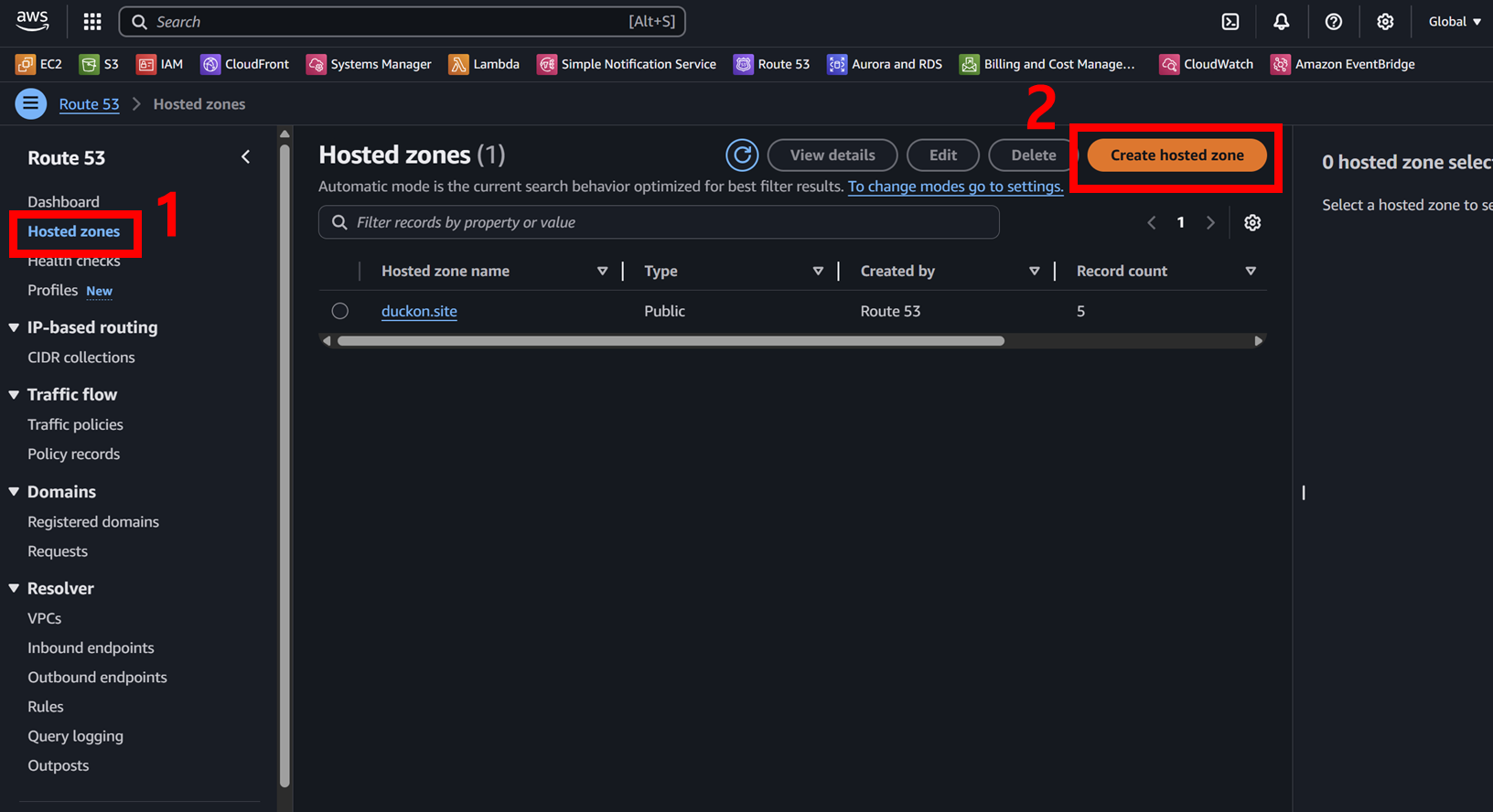1493x812 pixels.
Task: Open the IAM shortcut
Action: pyautogui.click(x=160, y=64)
